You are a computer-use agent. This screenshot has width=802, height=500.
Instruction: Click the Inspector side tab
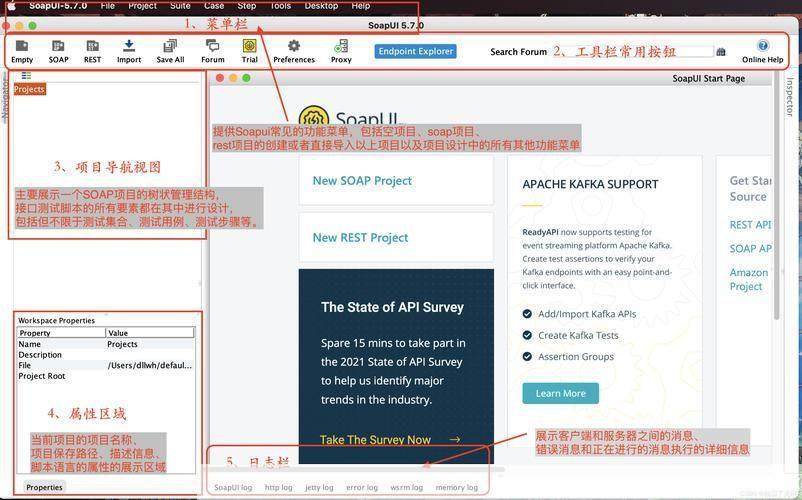pyautogui.click(x=790, y=97)
